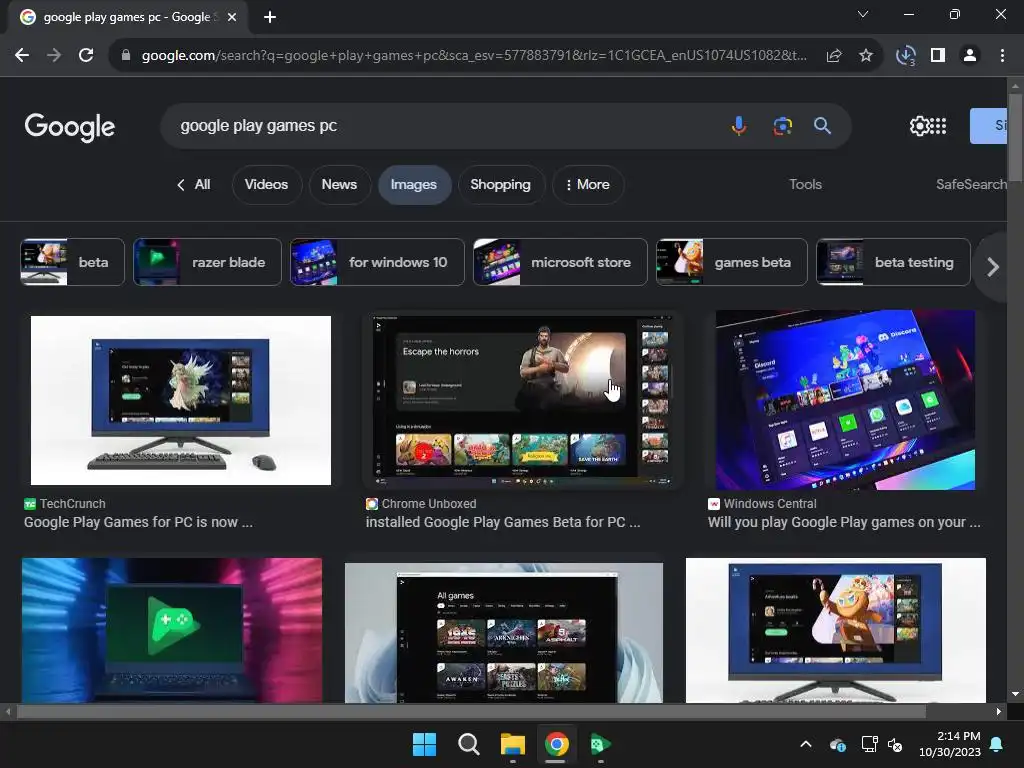1024x768 pixels.
Task: Open File Explorer from the taskbar
Action: coord(513,744)
